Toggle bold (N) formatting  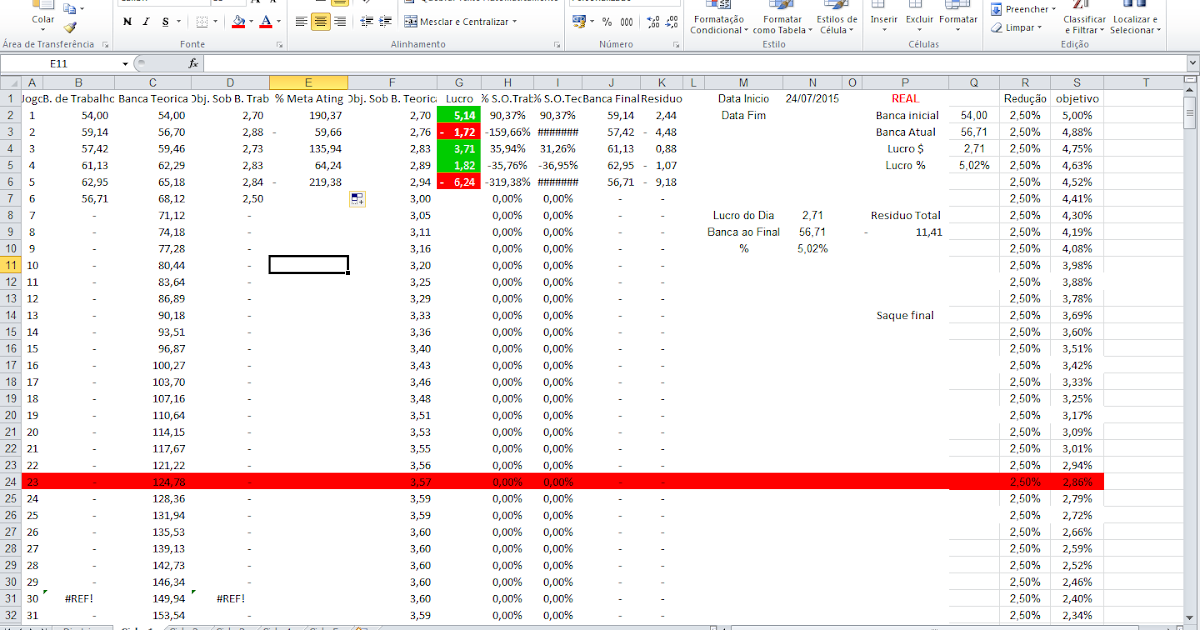128,21
